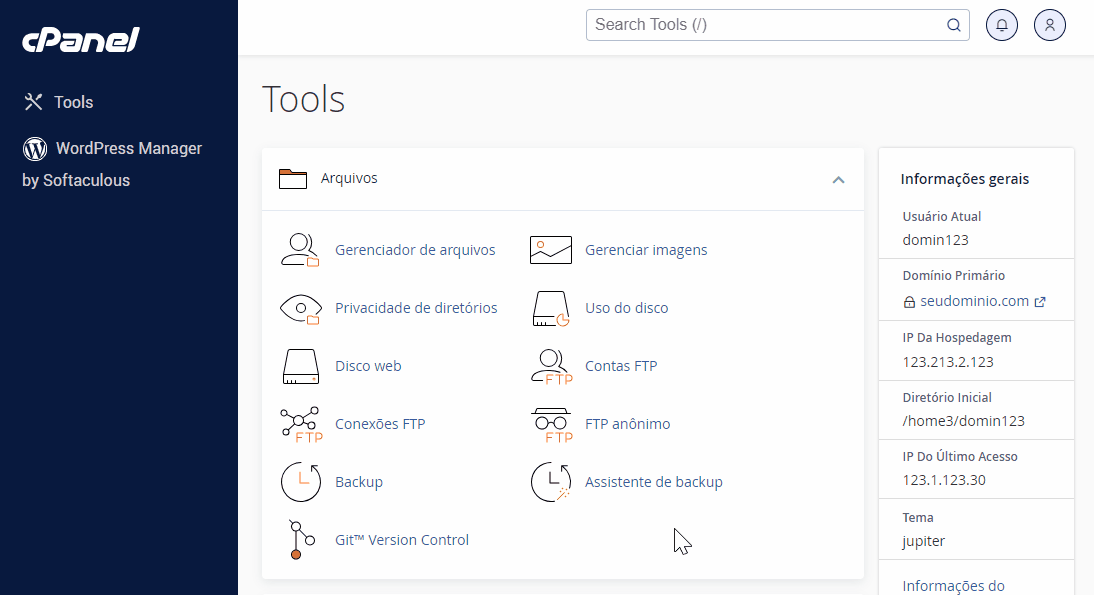Image resolution: width=1094 pixels, height=595 pixels.
Task: Open Privacidade de diretórios
Action: [x=416, y=308]
